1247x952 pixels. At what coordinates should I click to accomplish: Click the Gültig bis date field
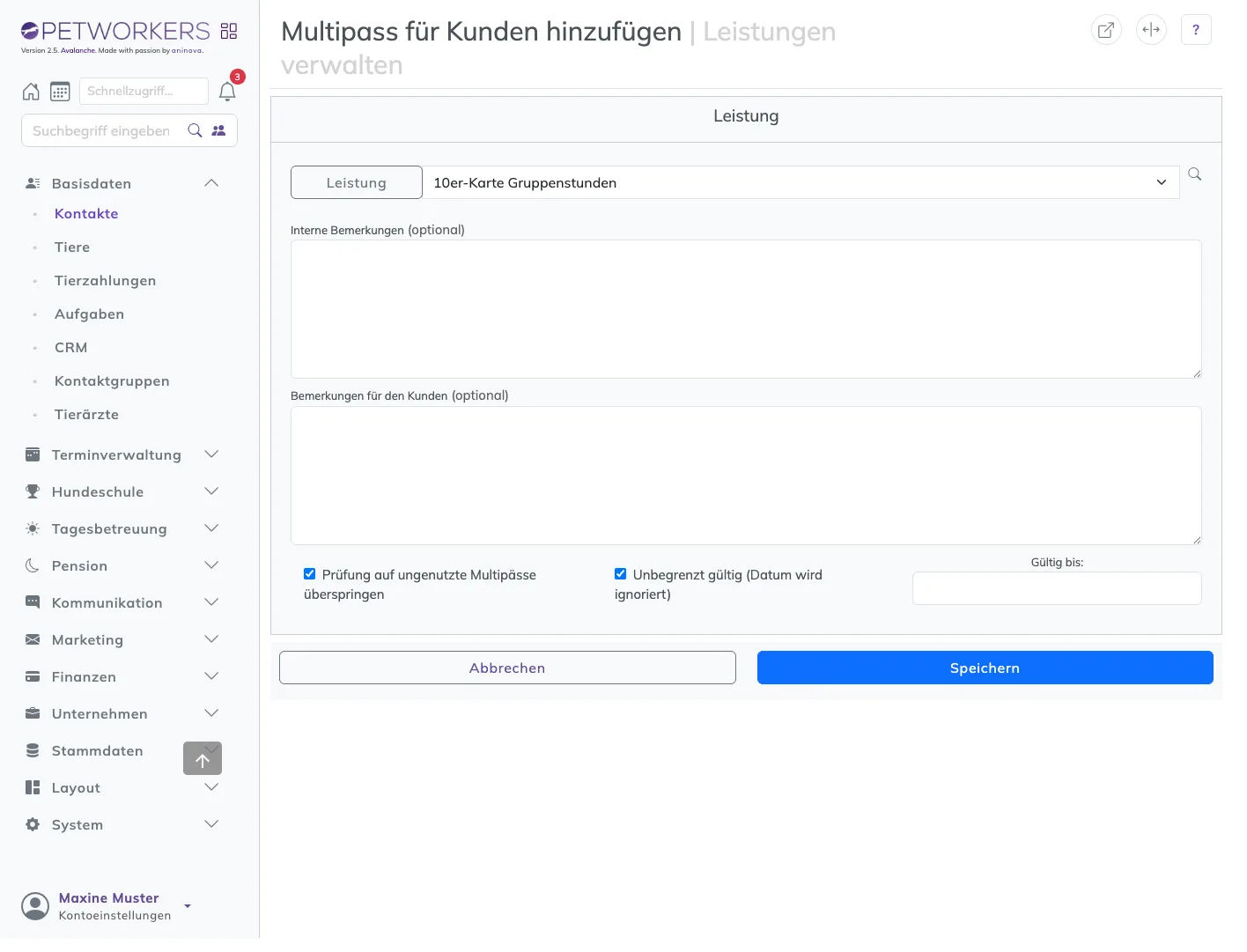1057,588
